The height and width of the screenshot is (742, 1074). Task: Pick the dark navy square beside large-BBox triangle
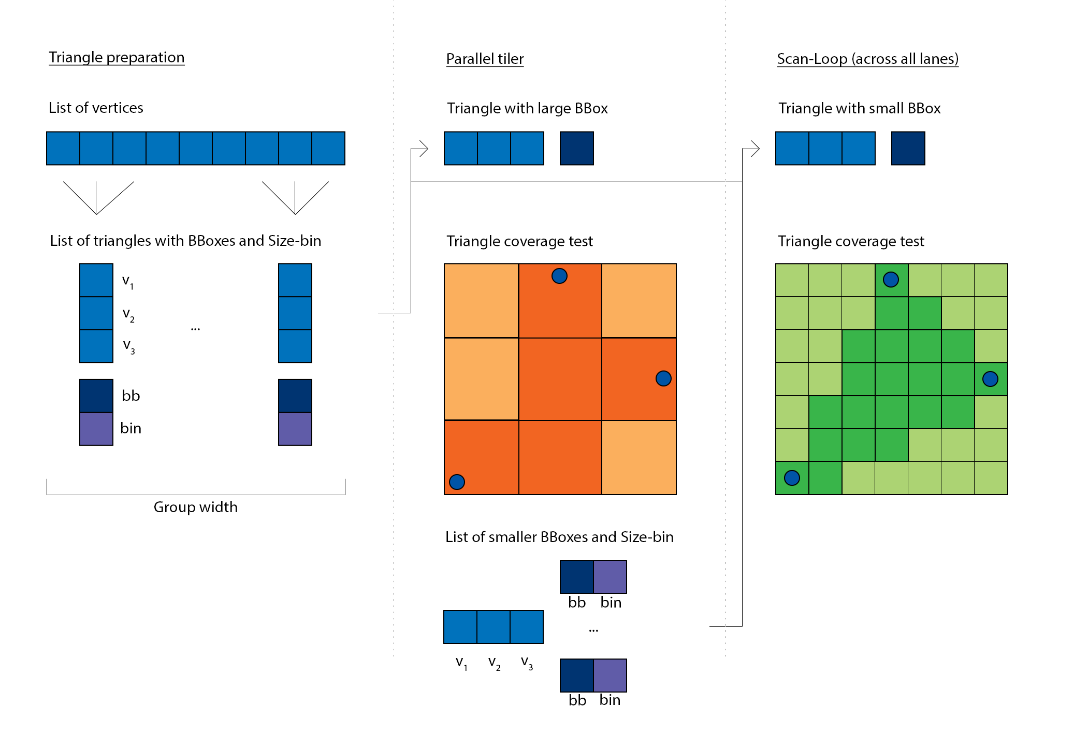coord(578,149)
